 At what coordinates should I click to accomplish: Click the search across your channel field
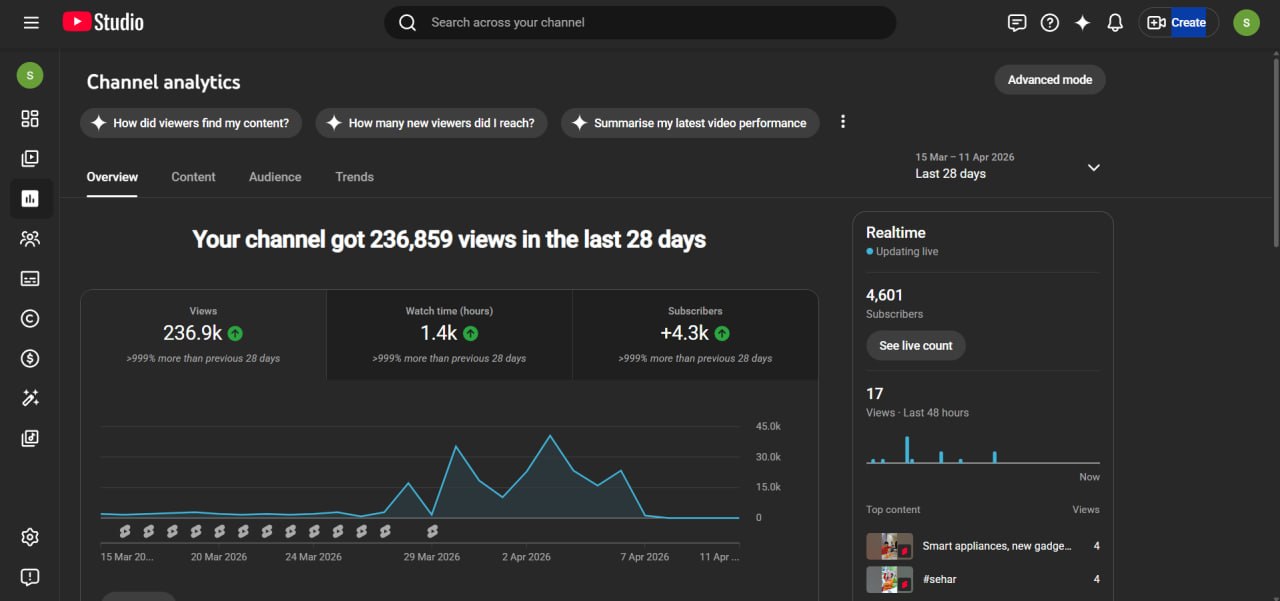click(640, 22)
